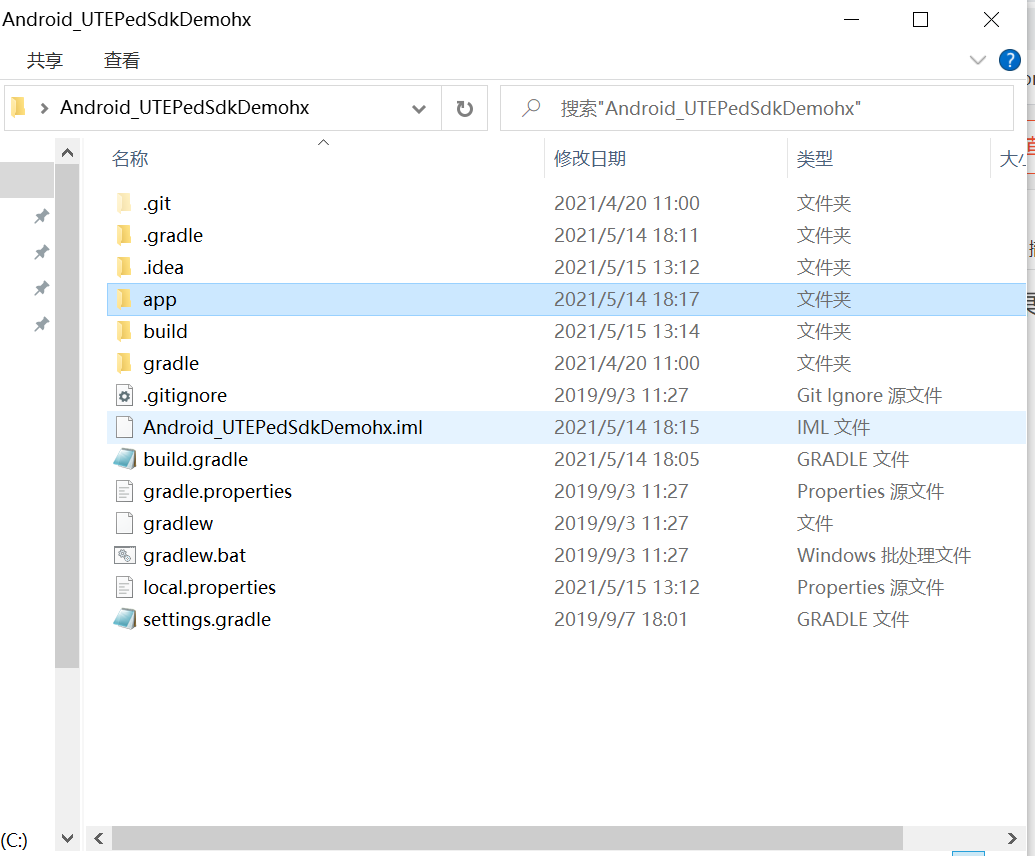
Task: Open the address bar history dropdown
Action: click(418, 109)
